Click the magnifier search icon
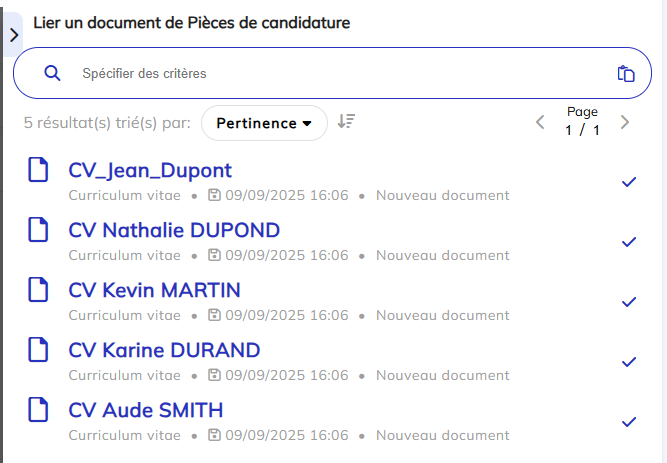The height and width of the screenshot is (463, 667). pyautogui.click(x=52, y=73)
